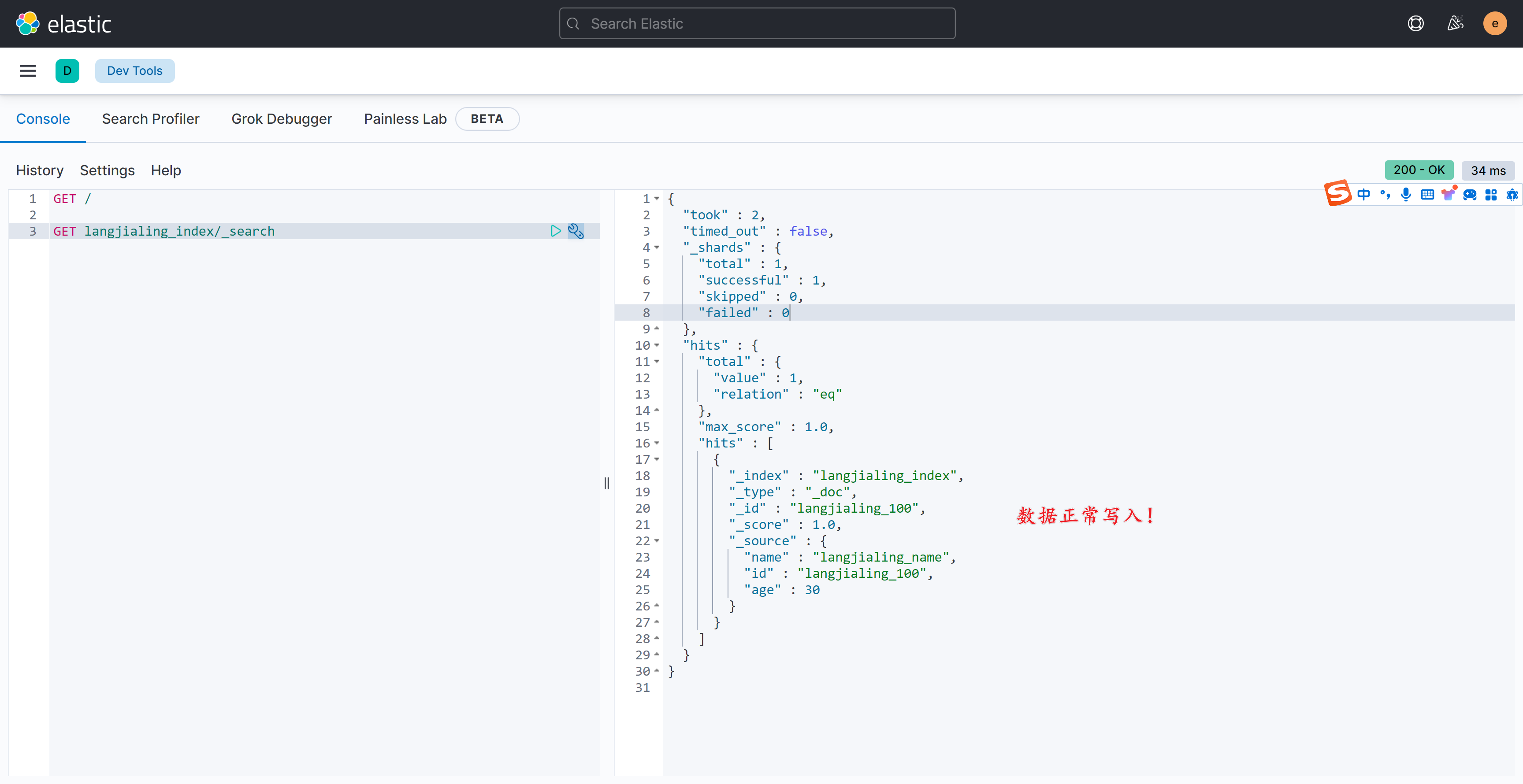Image resolution: width=1523 pixels, height=784 pixels.
Task: Click the GET / request line
Action: 72,199
